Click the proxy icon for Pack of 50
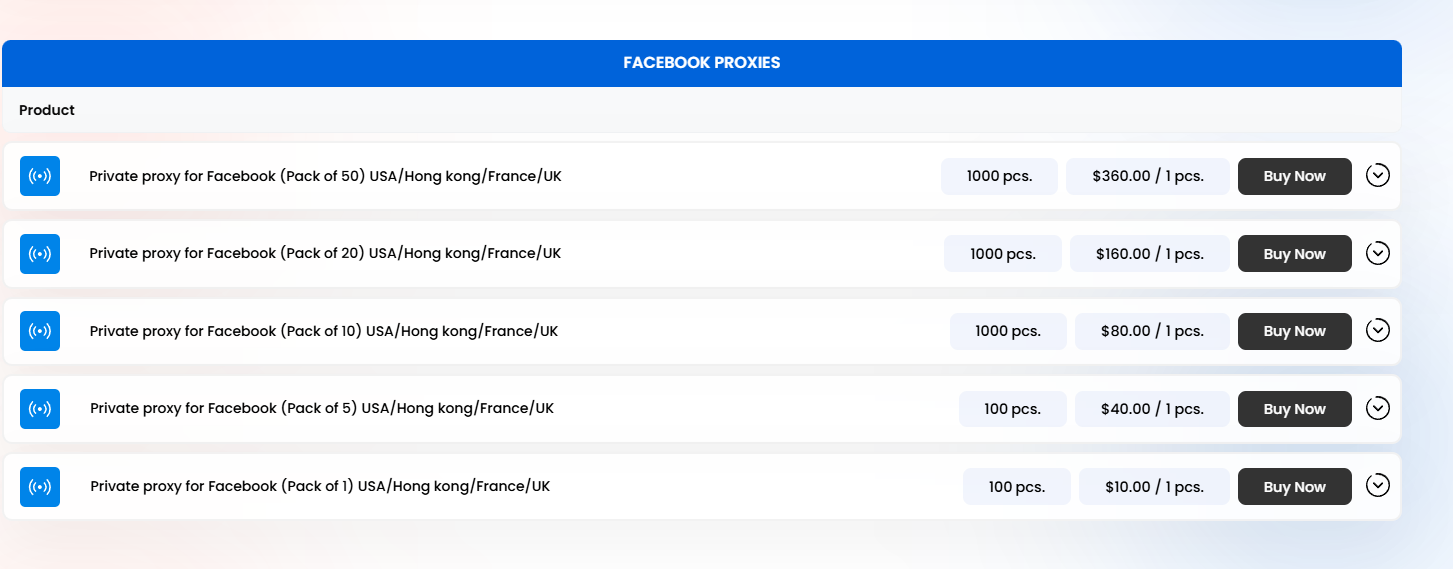The height and width of the screenshot is (569, 1453). 40,176
